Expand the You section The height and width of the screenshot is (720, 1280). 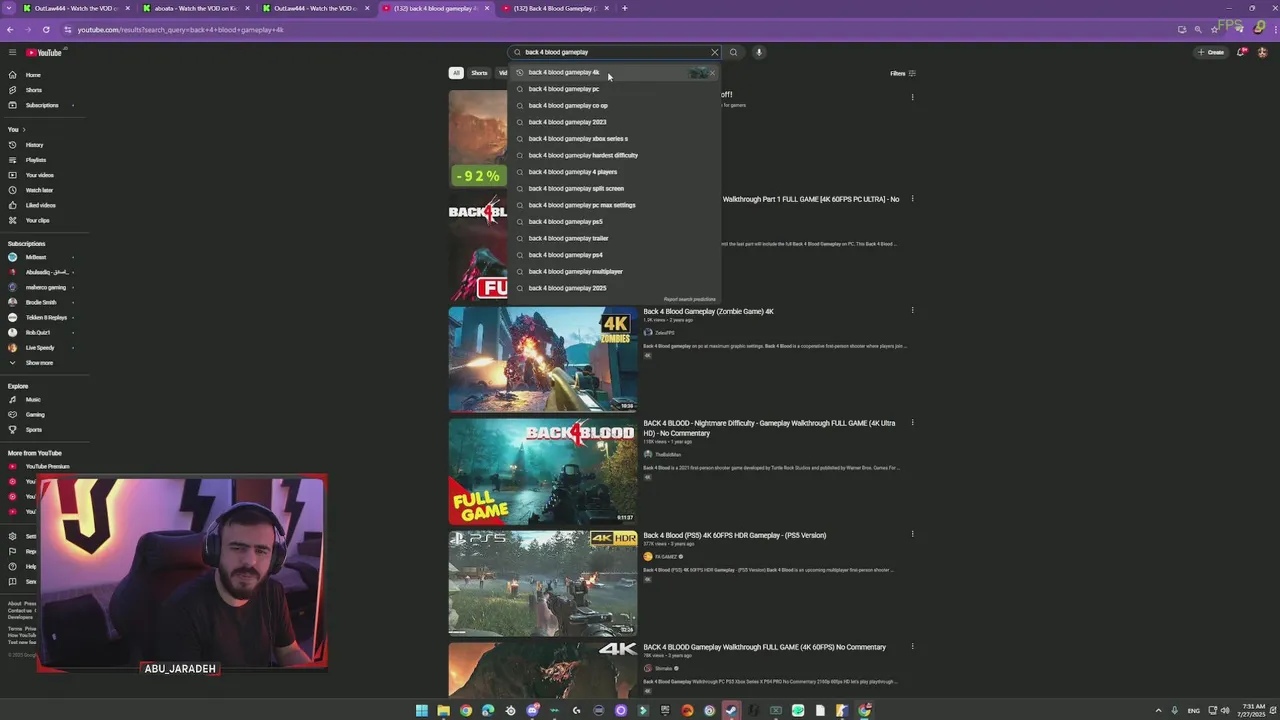tap(16, 129)
